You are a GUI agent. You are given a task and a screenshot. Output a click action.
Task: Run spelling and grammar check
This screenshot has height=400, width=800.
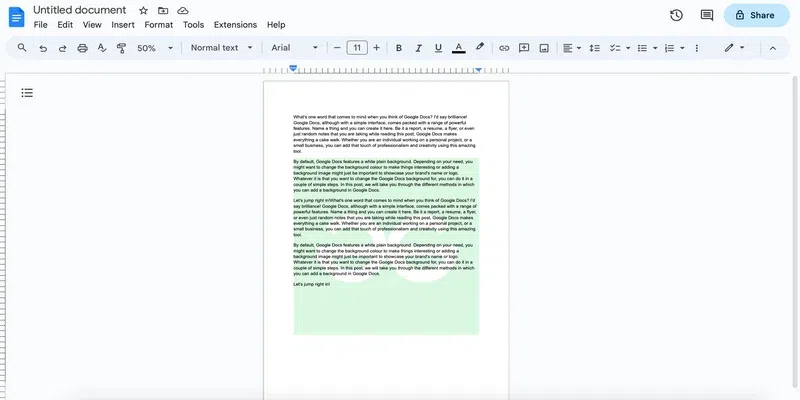[x=102, y=48]
